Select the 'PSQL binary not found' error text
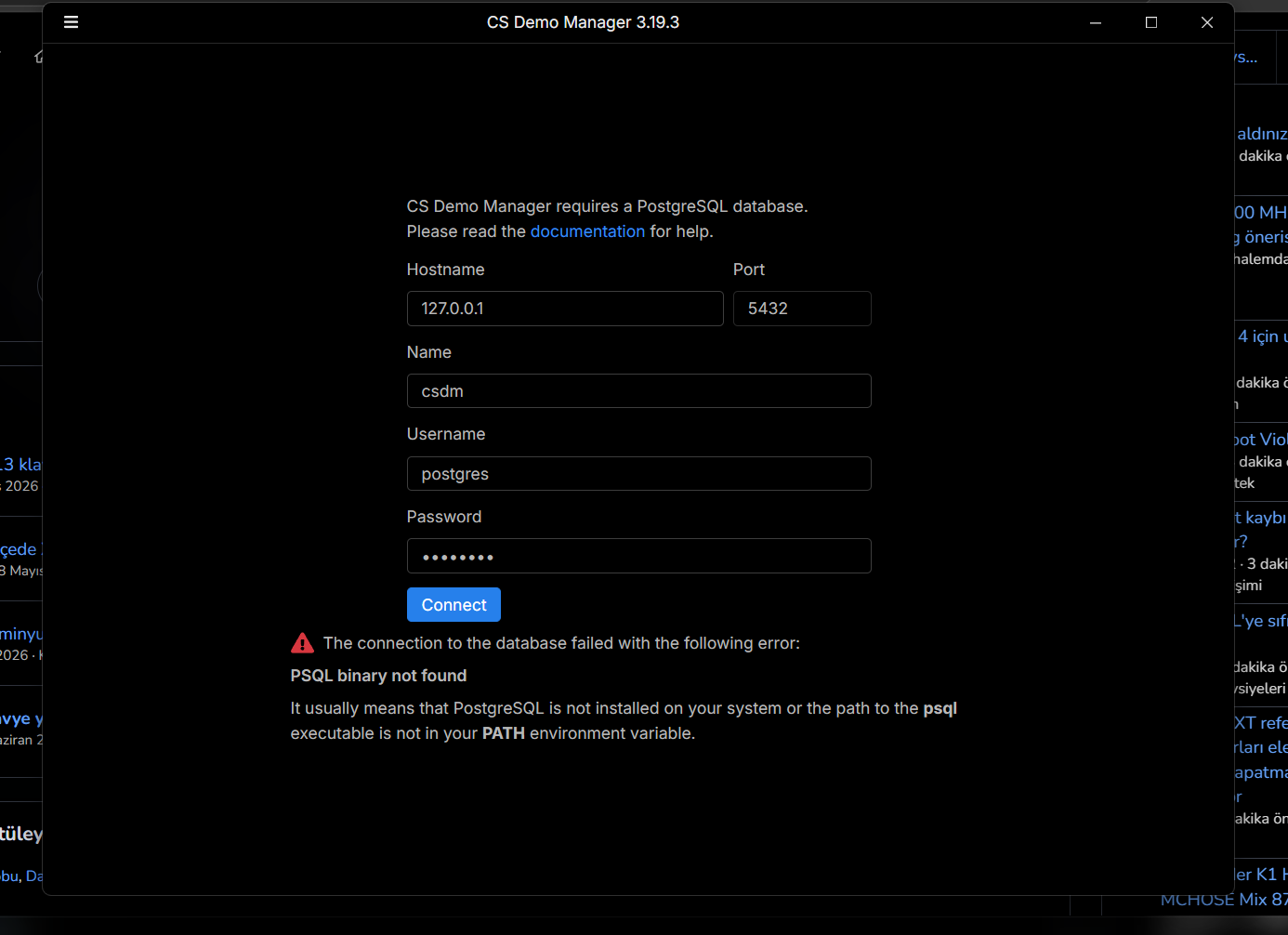This screenshot has height=935, width=1288. (378, 676)
